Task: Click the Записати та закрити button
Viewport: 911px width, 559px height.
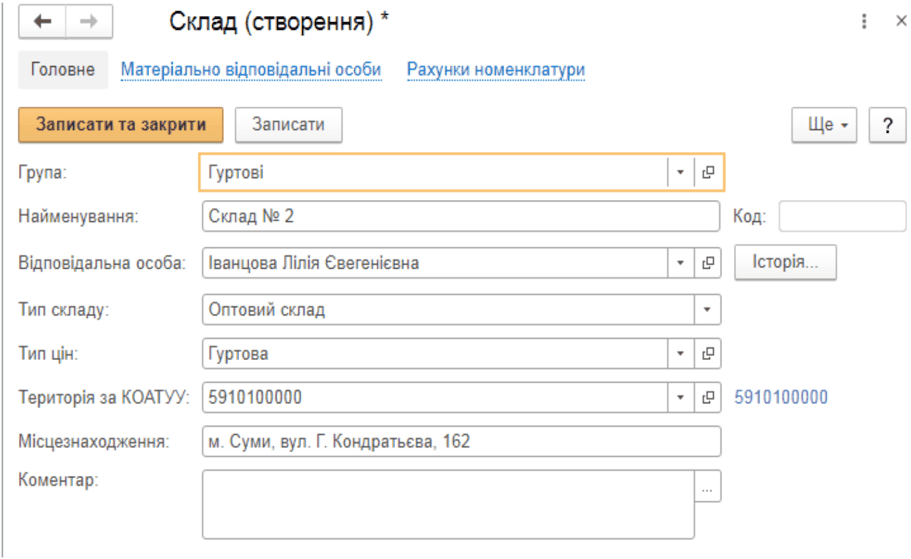Action: pyautogui.click(x=121, y=125)
